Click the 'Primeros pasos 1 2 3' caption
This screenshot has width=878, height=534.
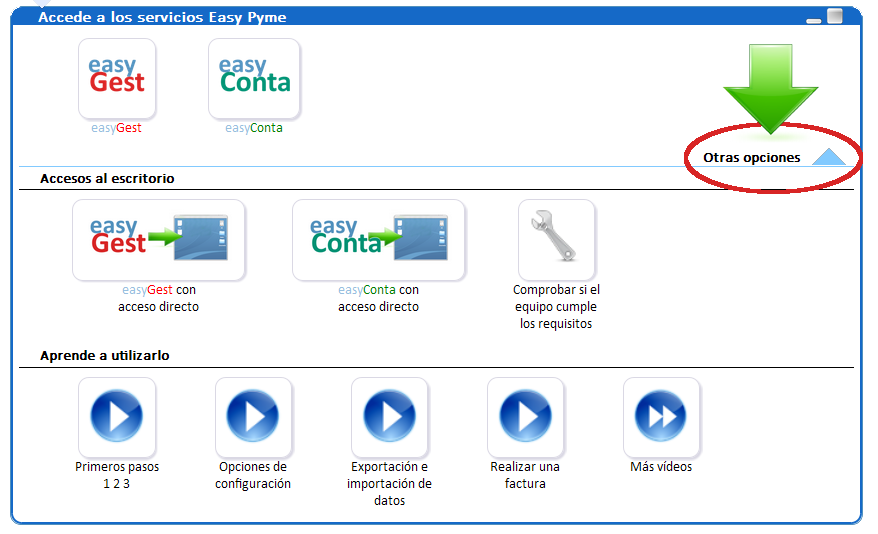pyautogui.click(x=117, y=475)
